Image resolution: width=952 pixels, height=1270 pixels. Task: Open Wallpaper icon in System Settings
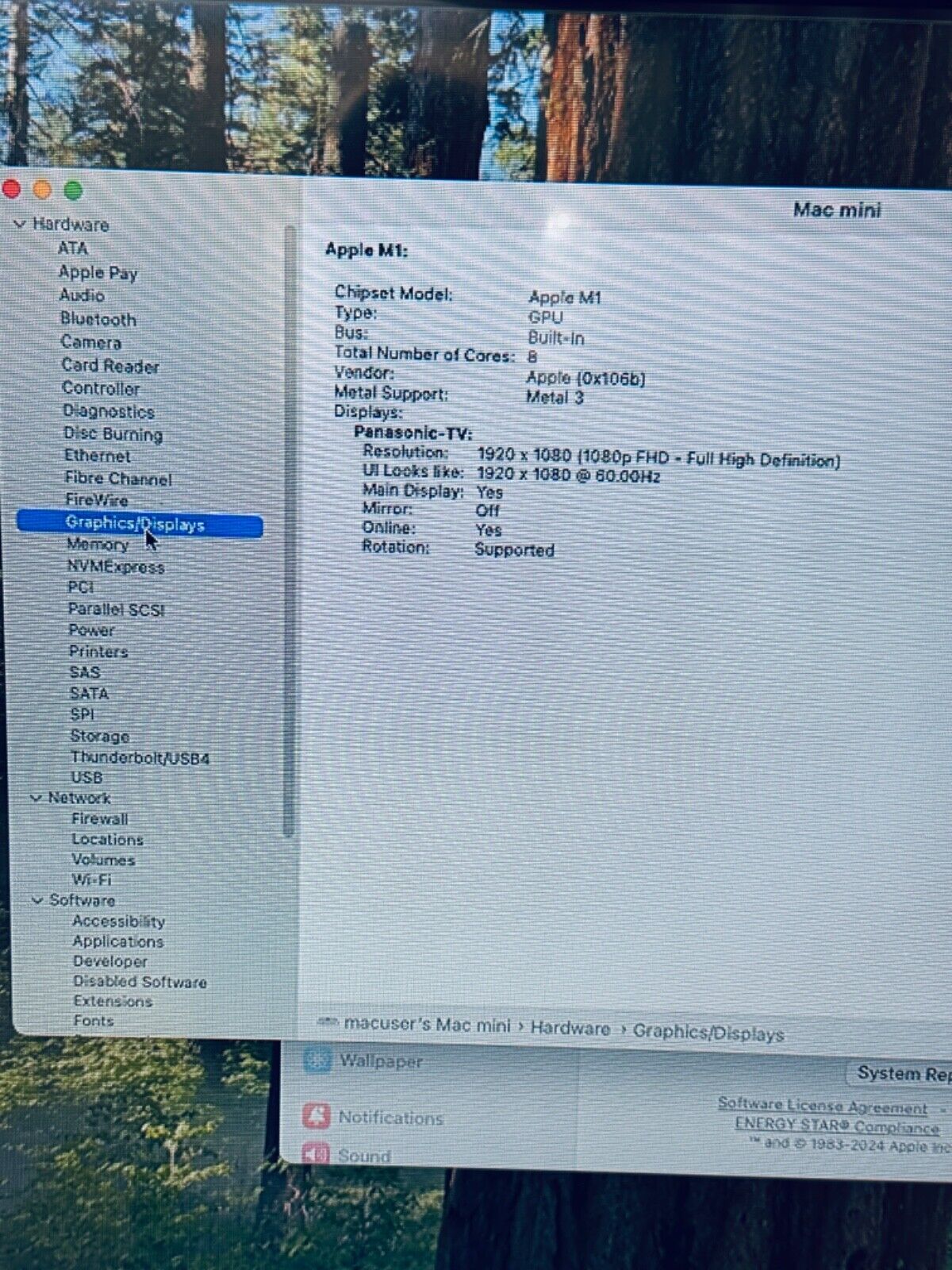point(317,1060)
